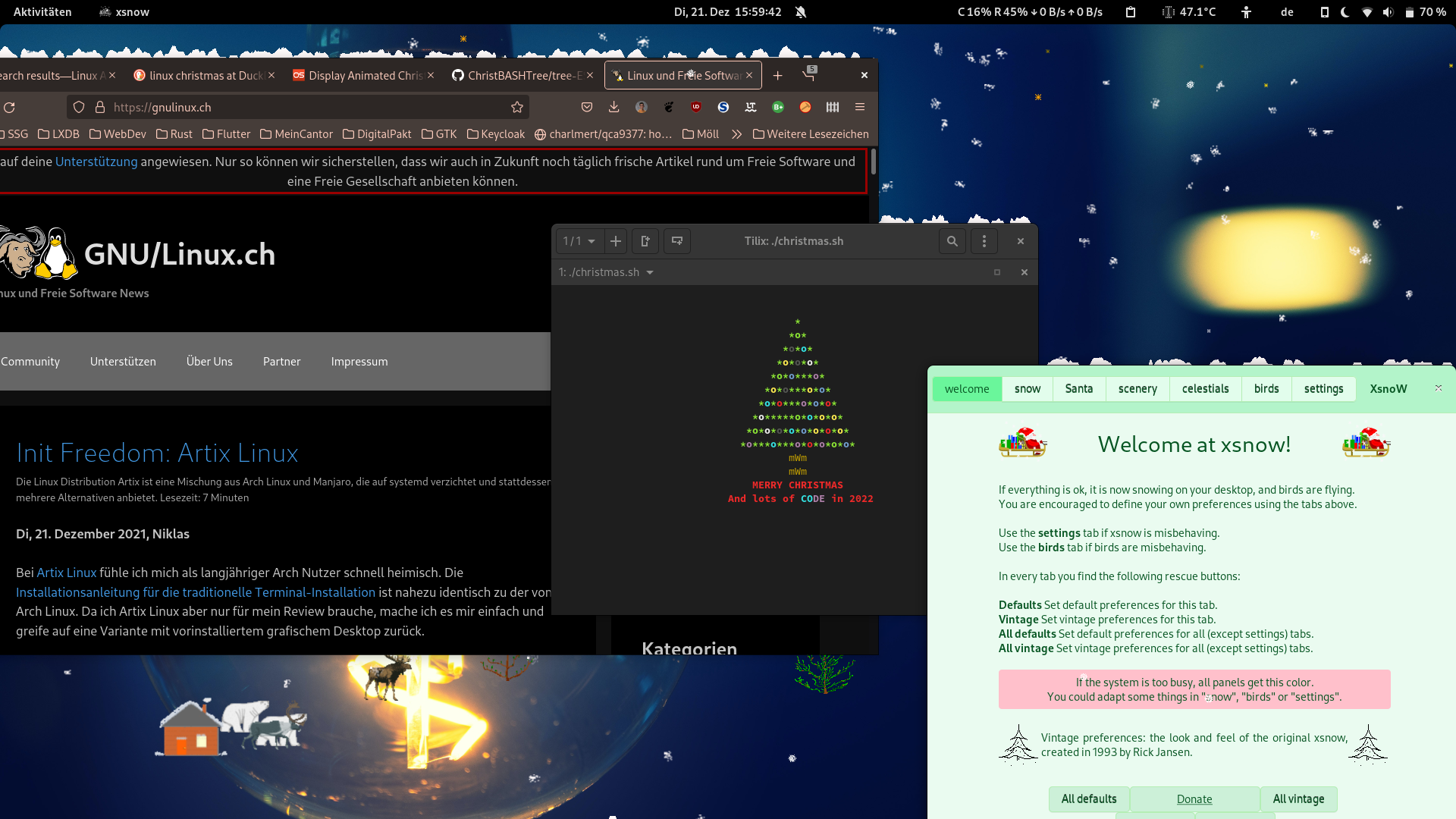The height and width of the screenshot is (819, 1456).
Task: Open volume indicator in top bar
Action: [x=1388, y=12]
